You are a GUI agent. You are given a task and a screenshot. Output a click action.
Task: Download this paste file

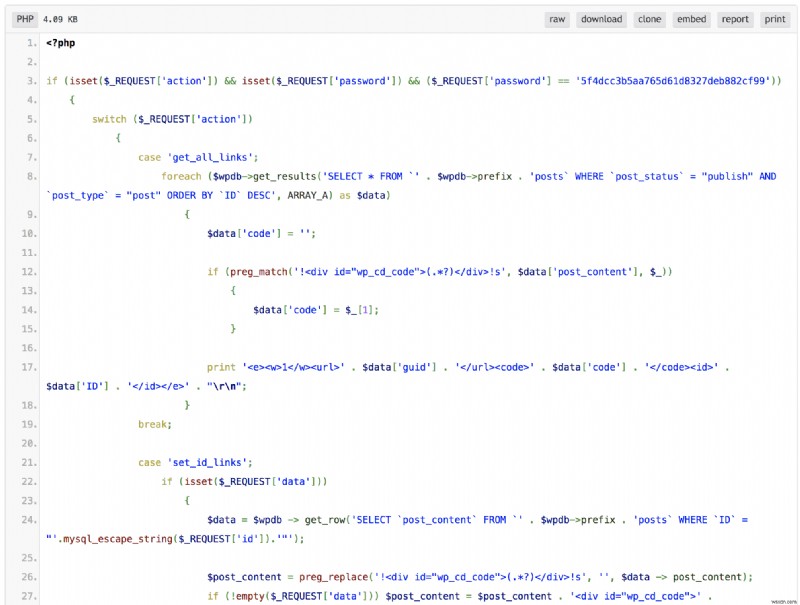[601, 19]
